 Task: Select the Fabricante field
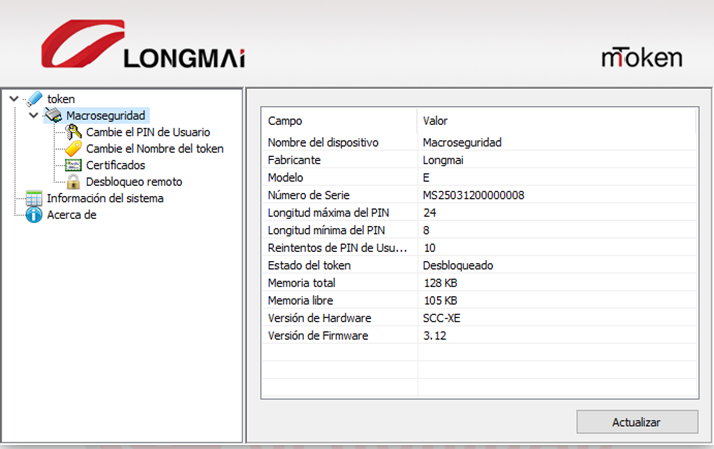pyautogui.click(x=294, y=160)
